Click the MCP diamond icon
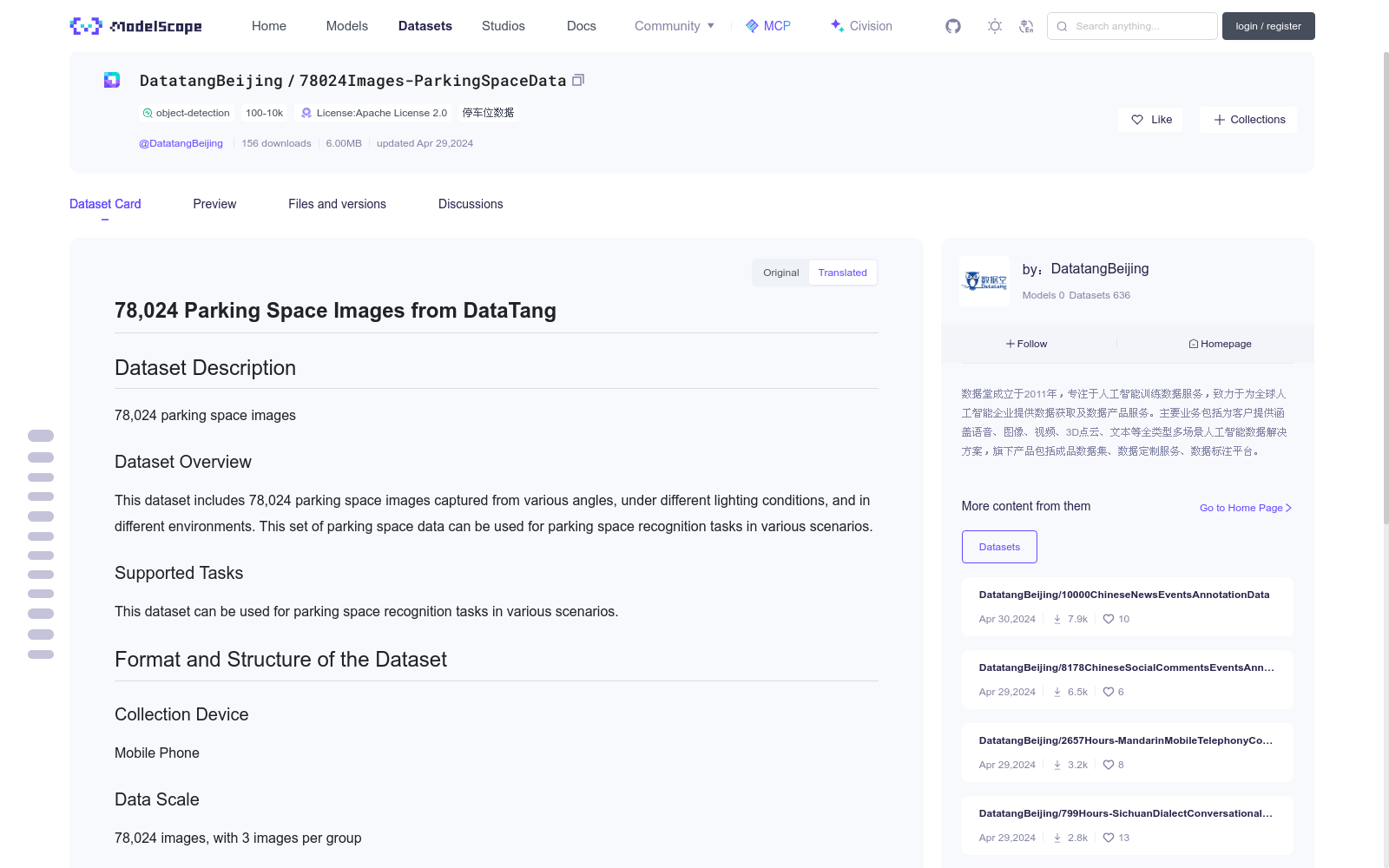Image resolution: width=1389 pixels, height=868 pixels. pos(752,26)
